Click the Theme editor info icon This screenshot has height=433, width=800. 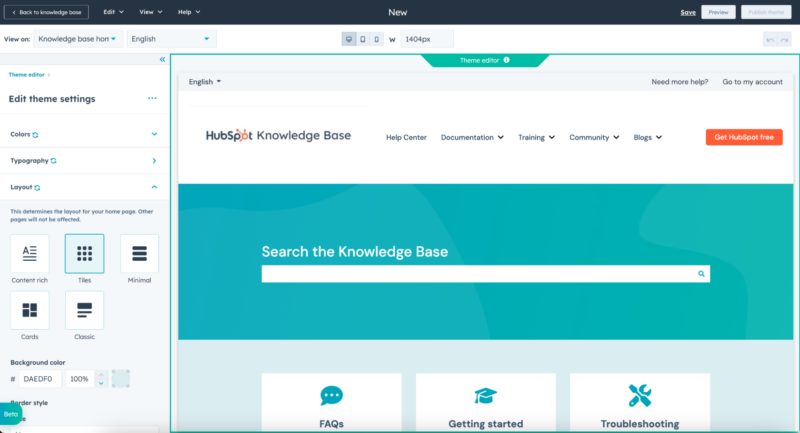pos(507,60)
